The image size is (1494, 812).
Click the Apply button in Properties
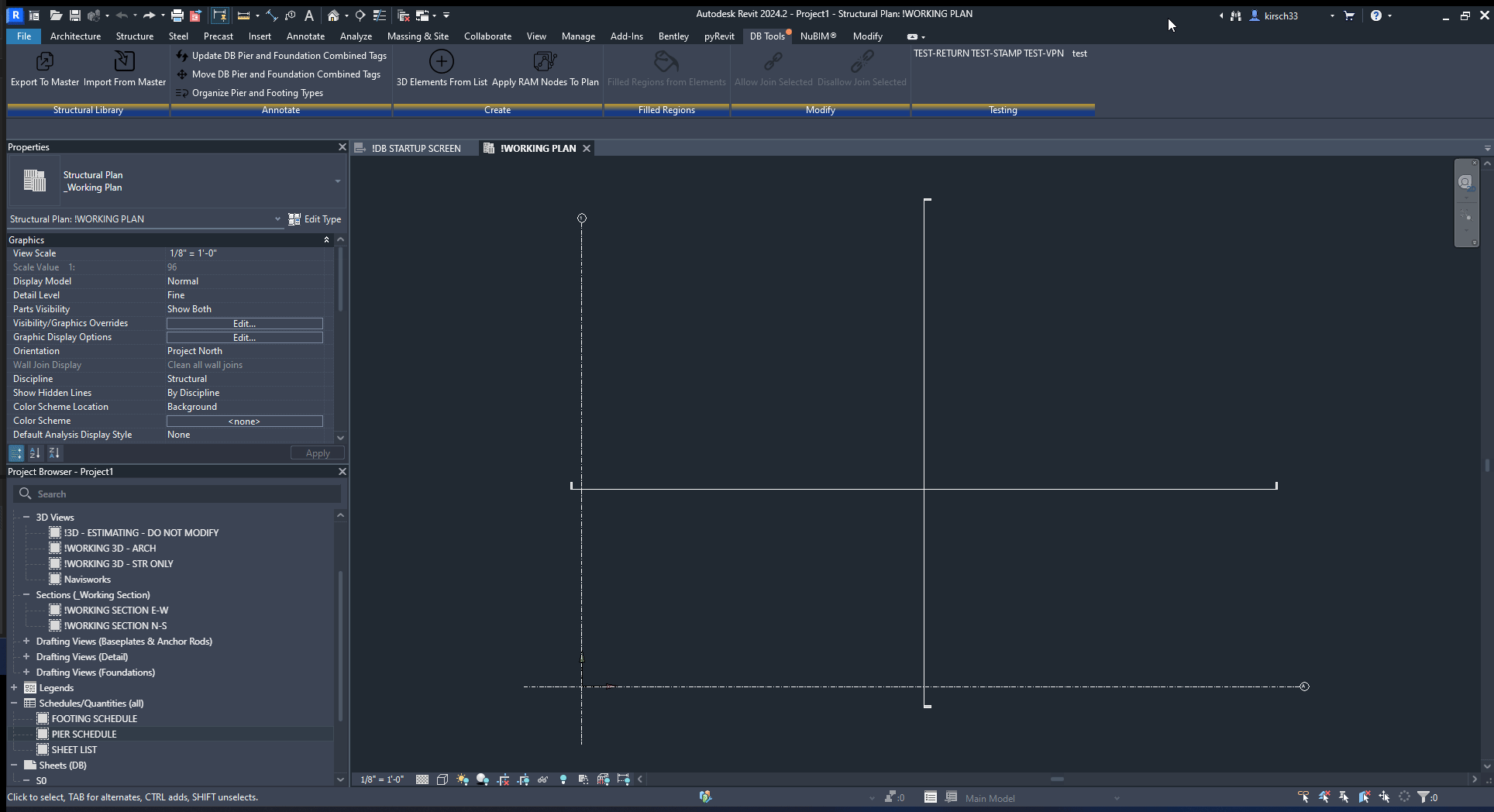click(x=317, y=453)
